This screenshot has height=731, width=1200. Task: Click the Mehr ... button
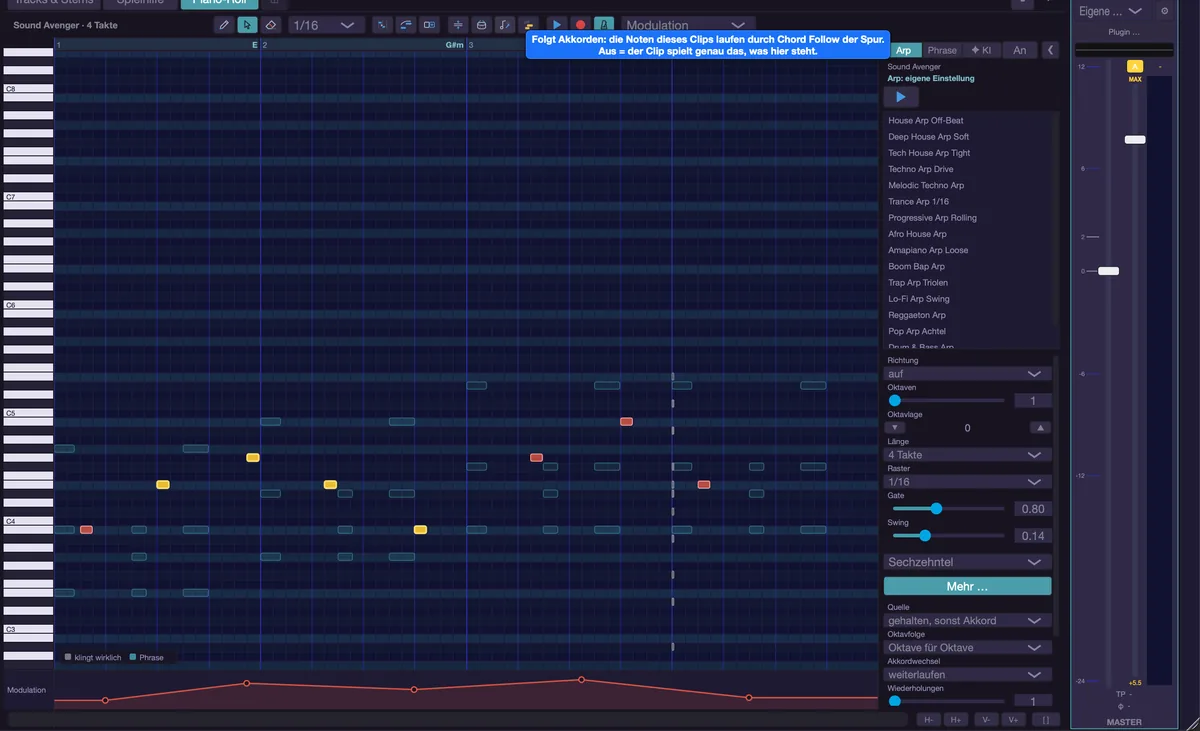coord(968,586)
